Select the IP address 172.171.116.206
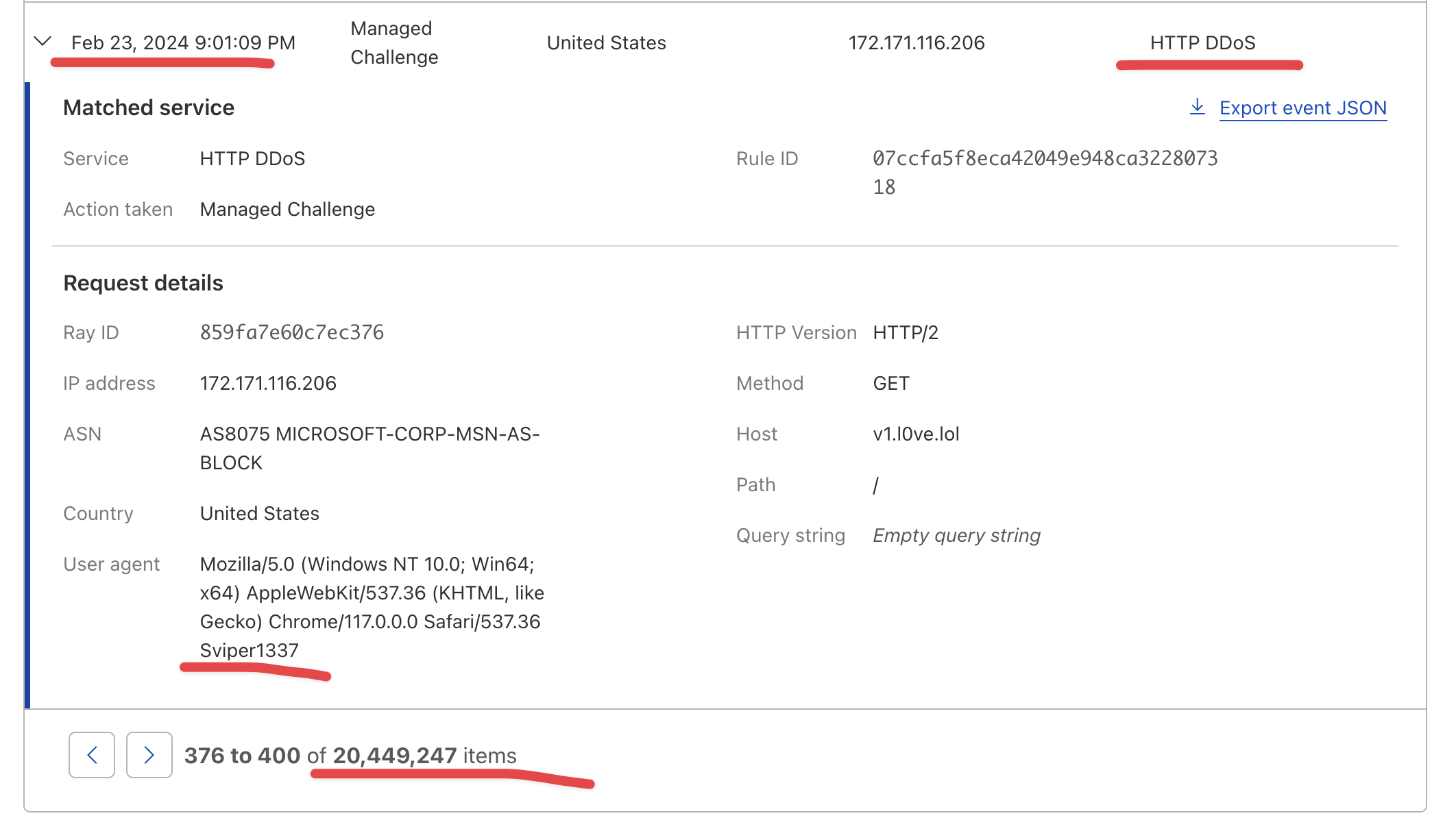Image resolution: width=1456 pixels, height=818 pixels. coord(268,383)
